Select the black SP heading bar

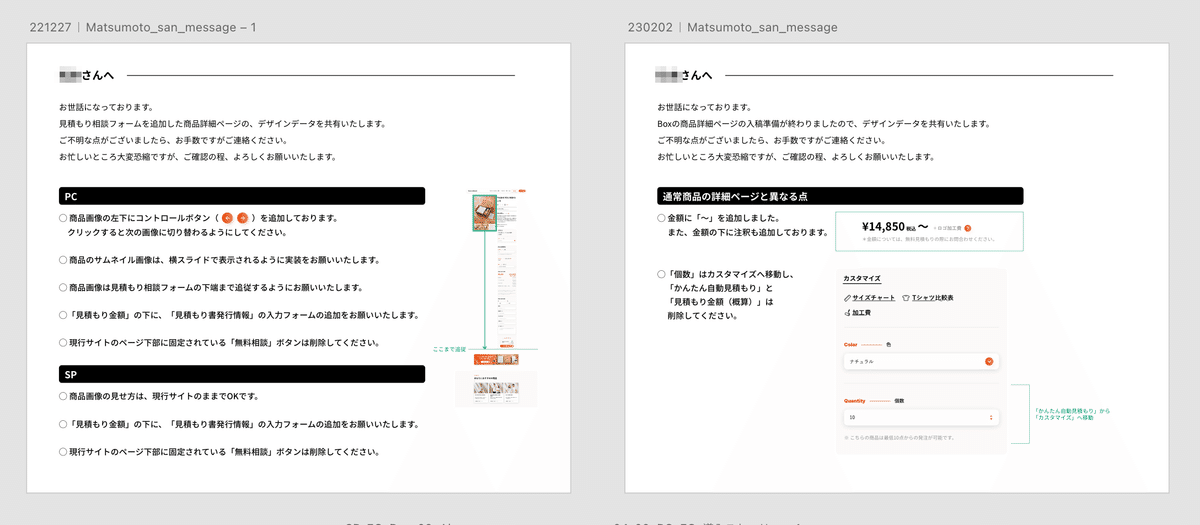tap(242, 374)
